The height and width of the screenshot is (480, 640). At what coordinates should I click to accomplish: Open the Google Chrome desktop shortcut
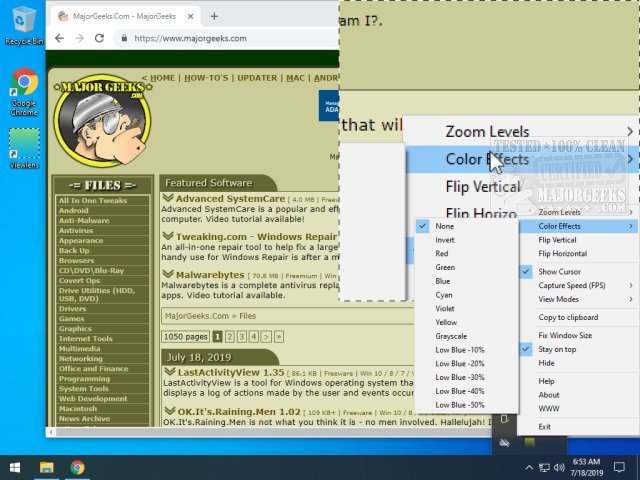click(x=24, y=92)
